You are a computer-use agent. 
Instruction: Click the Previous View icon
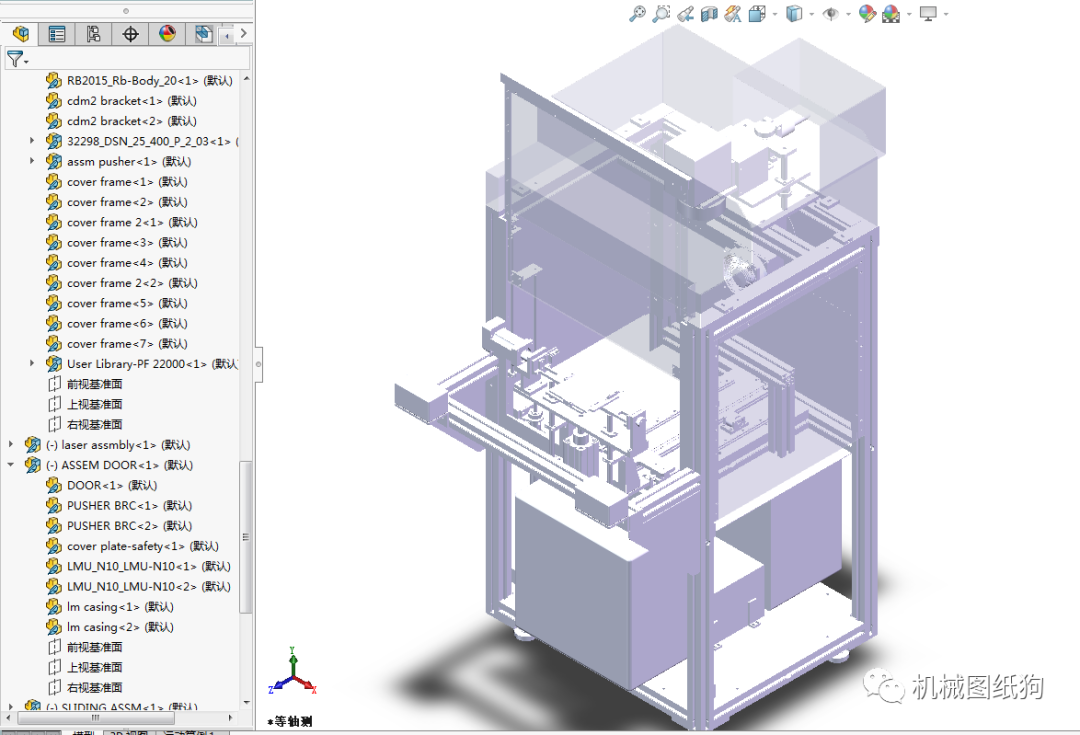(x=685, y=14)
